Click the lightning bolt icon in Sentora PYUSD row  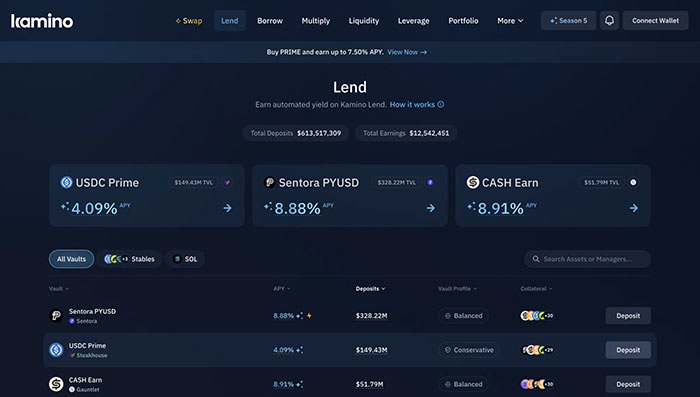tap(309, 316)
